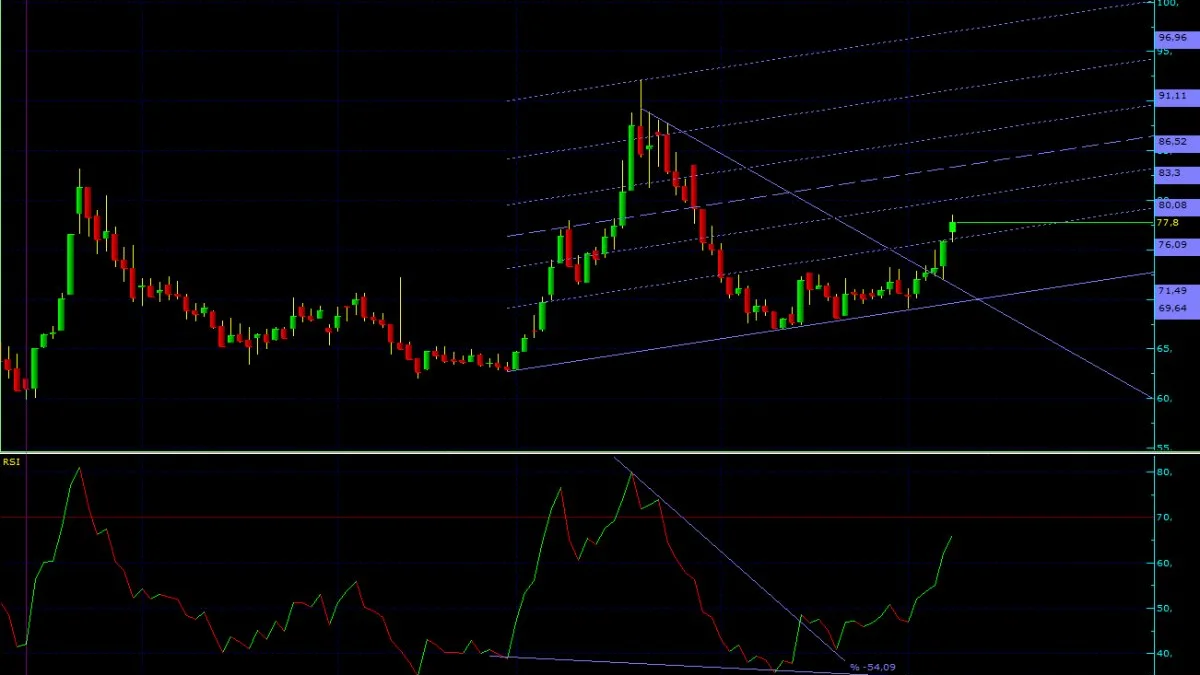The height and width of the screenshot is (675, 1200).
Task: Click the RSI indicator panel label
Action: [11, 461]
